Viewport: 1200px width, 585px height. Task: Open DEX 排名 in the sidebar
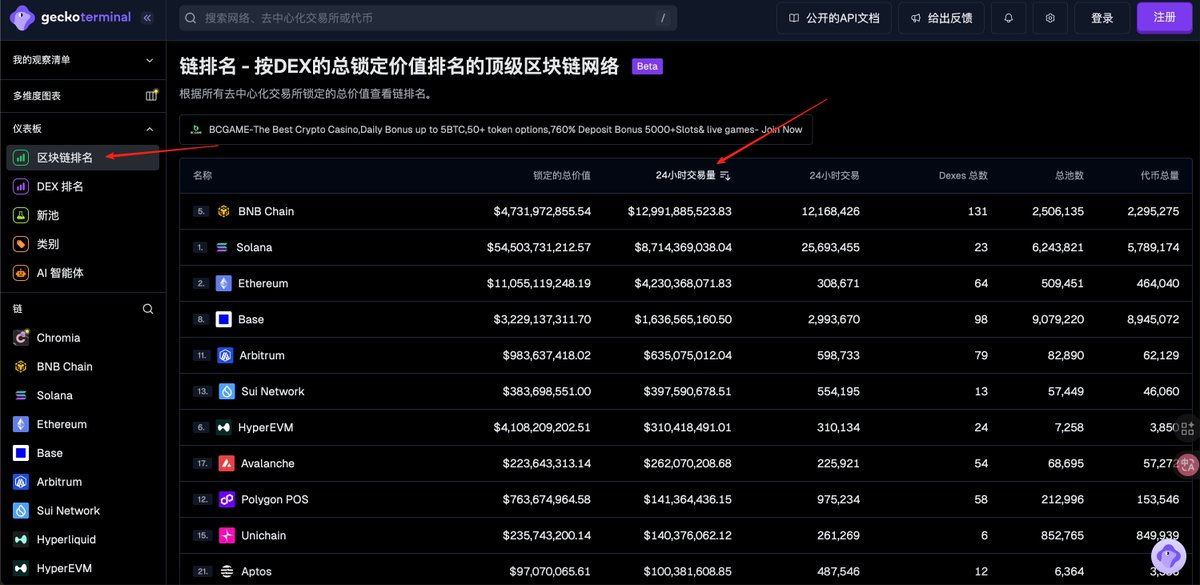pyautogui.click(x=83, y=186)
